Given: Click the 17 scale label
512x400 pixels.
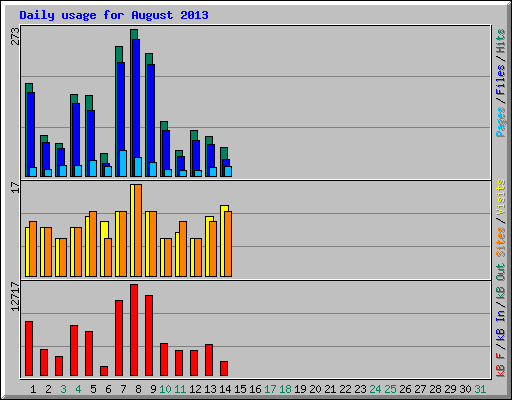Looking at the screenshot, I should (x=16, y=188).
